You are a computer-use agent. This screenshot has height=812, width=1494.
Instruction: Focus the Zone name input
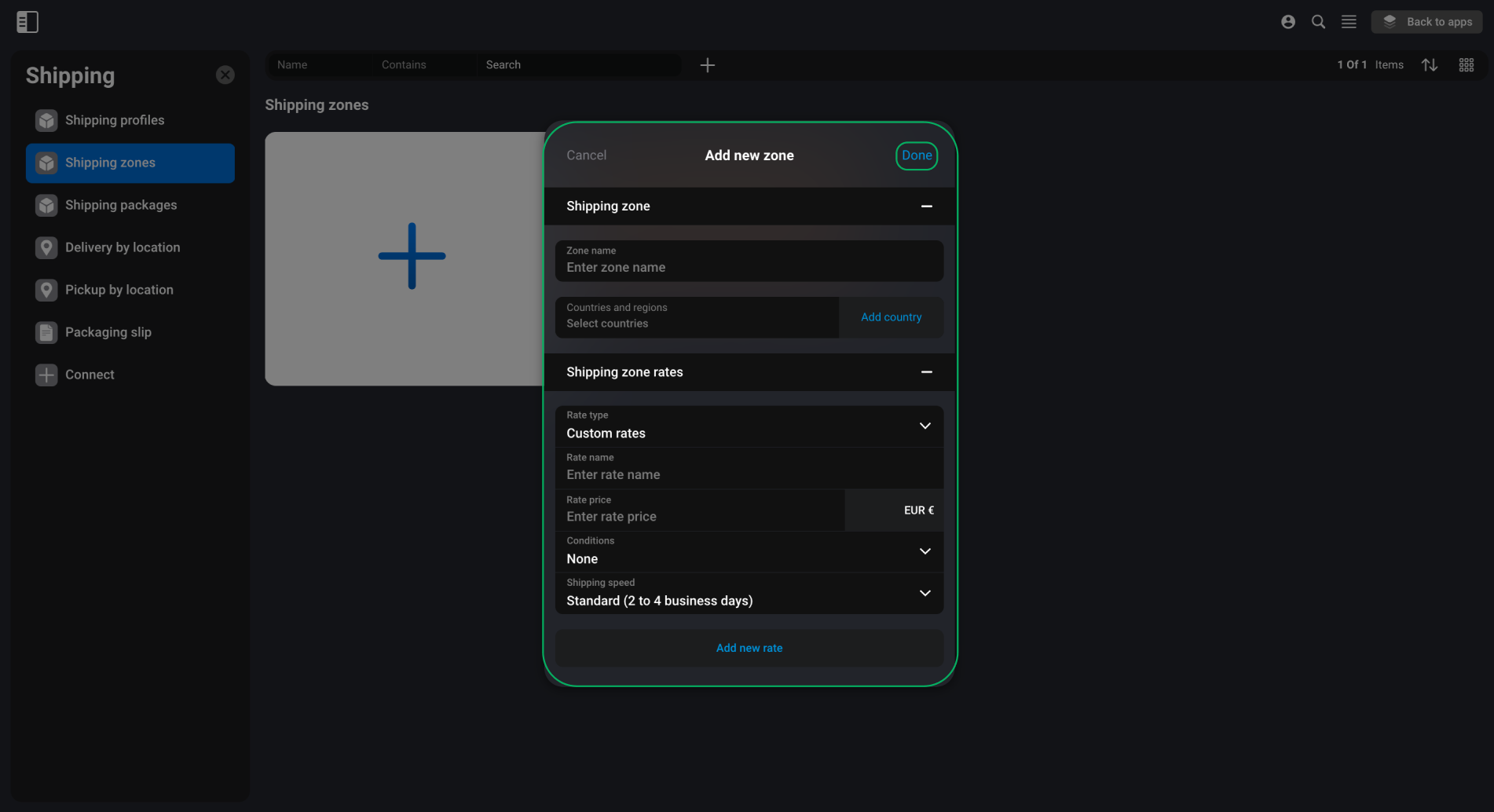pos(749,261)
